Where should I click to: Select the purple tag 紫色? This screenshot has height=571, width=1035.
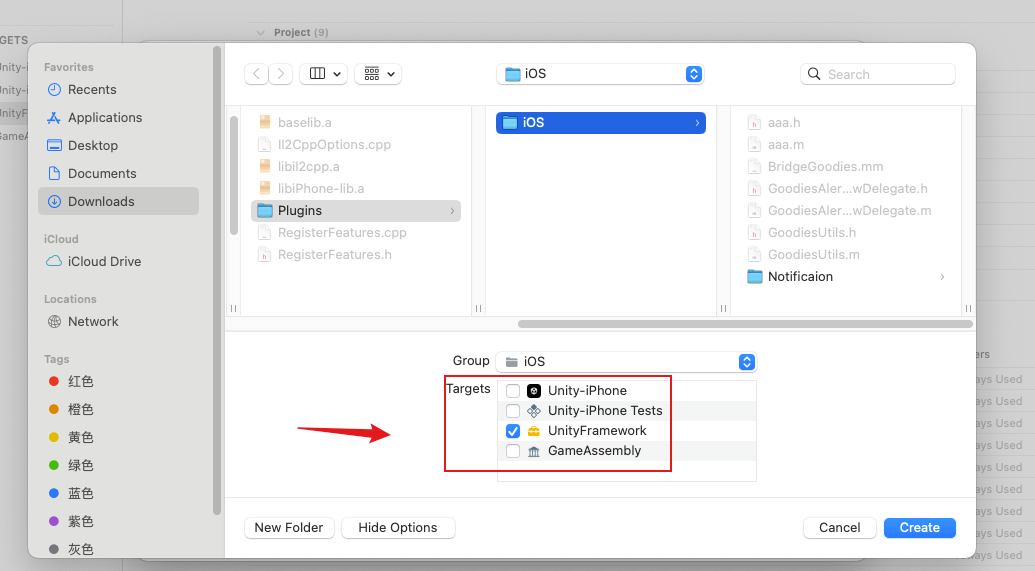[71, 521]
